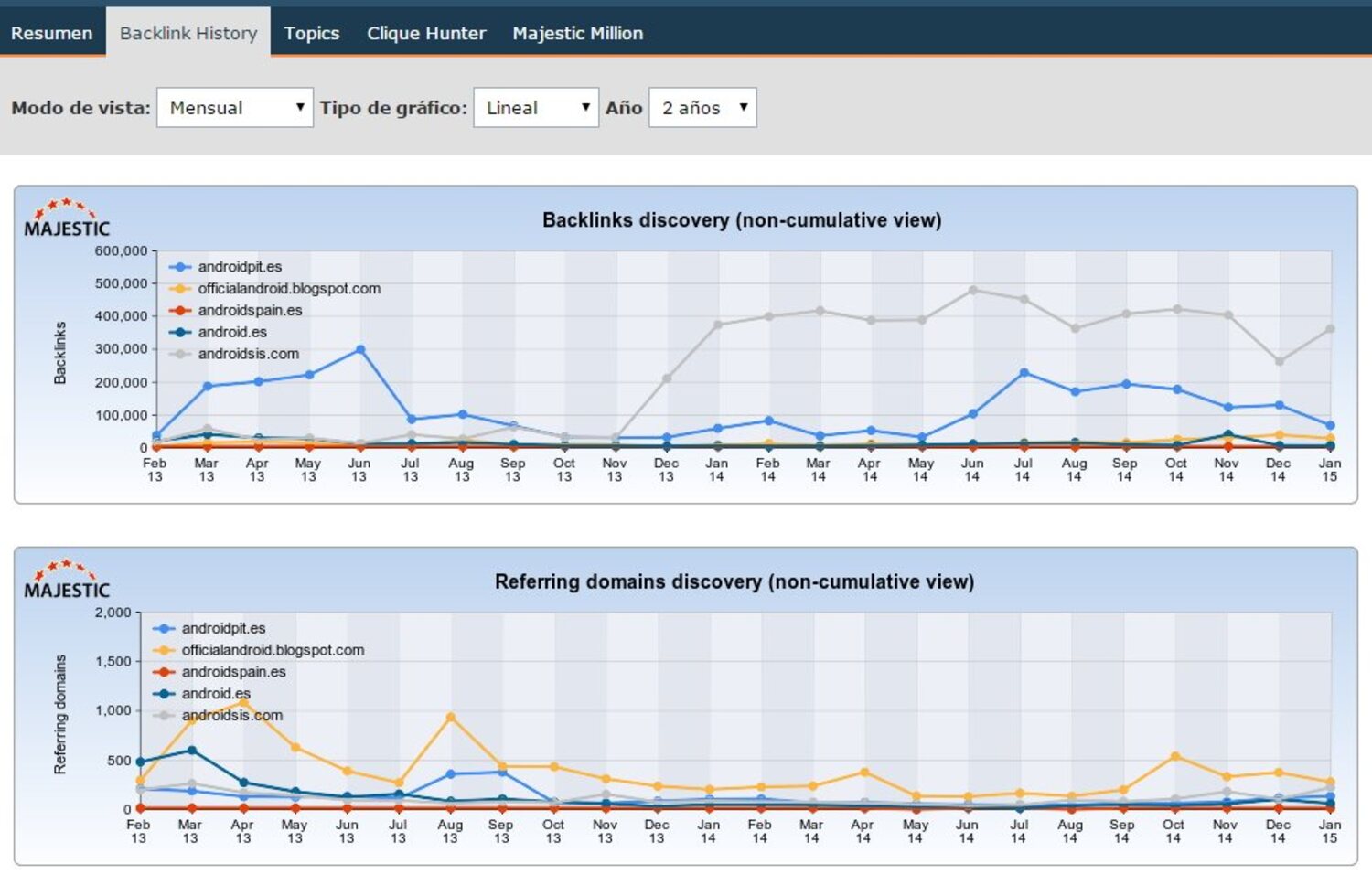This screenshot has height=874, width=1372.
Task: Click androidpit.es Jun 13 peak data point
Action: [x=360, y=350]
